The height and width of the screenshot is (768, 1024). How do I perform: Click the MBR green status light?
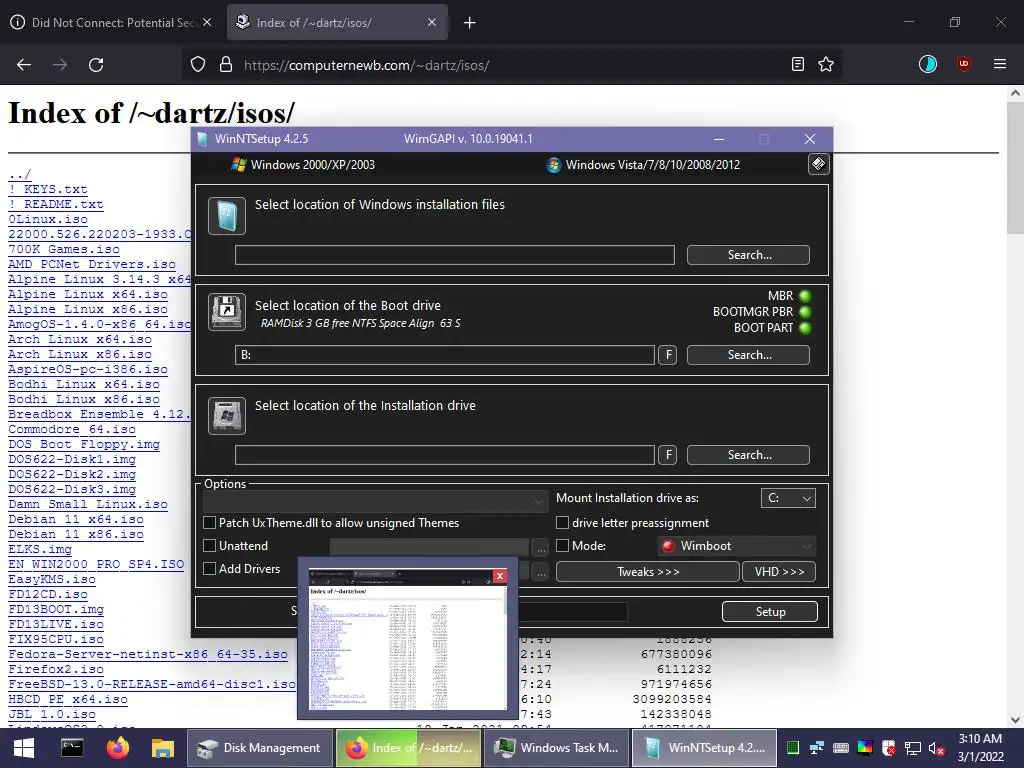pyautogui.click(x=805, y=296)
